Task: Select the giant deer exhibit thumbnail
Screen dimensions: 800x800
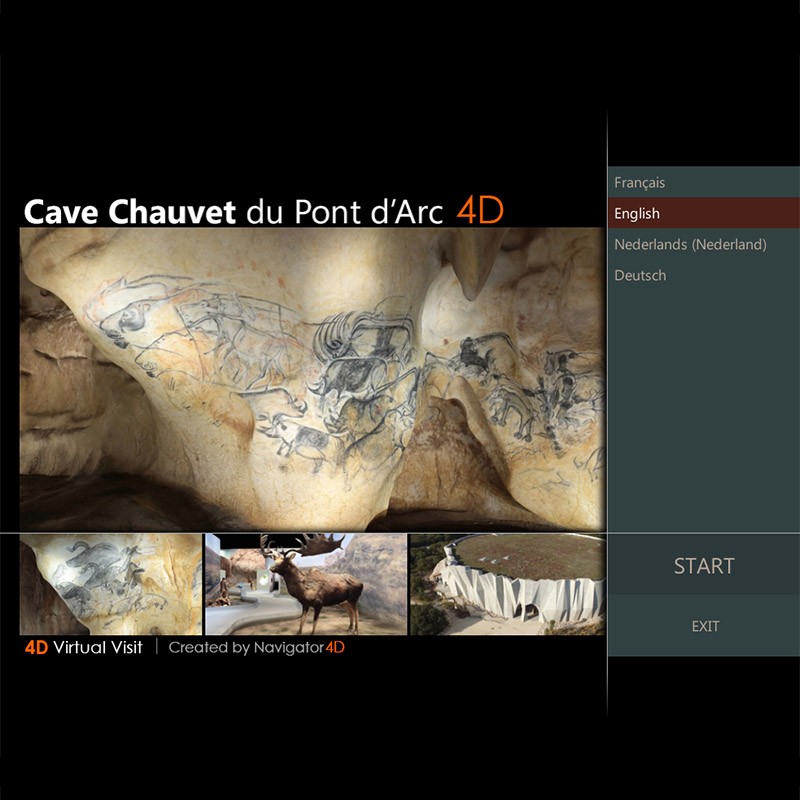Action: coord(306,584)
